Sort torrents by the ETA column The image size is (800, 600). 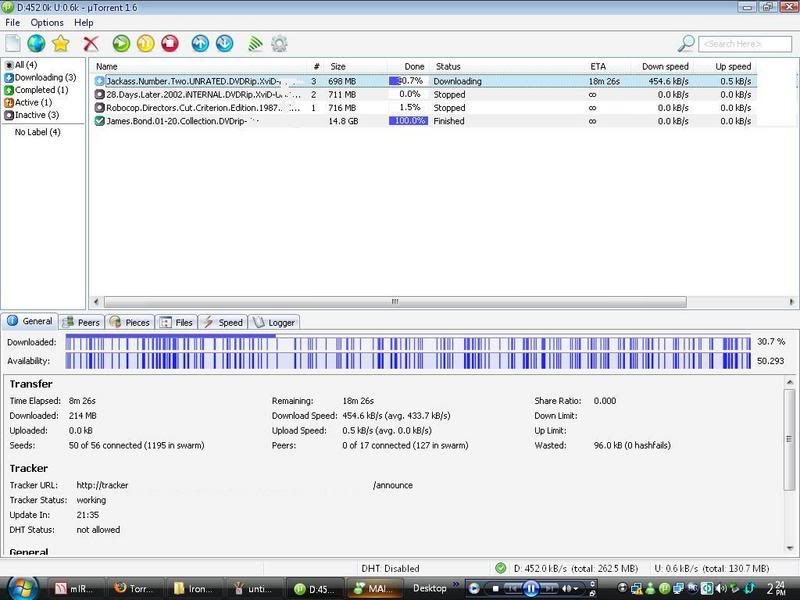point(598,66)
